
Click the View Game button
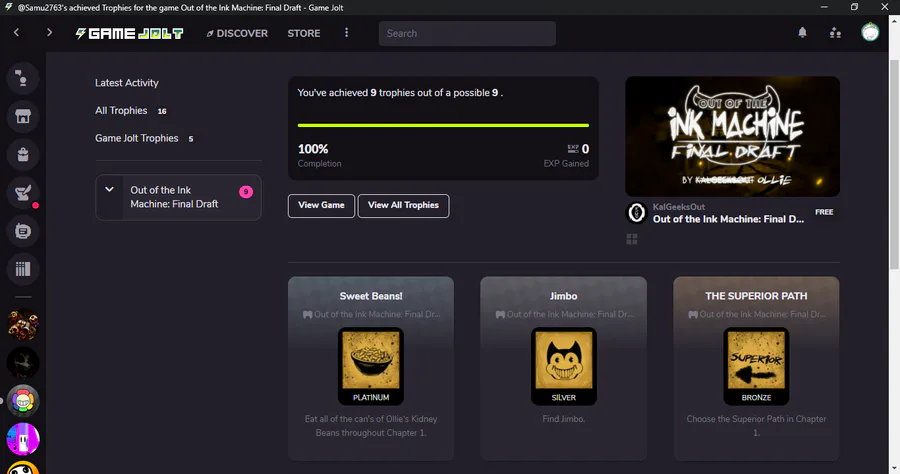coord(321,205)
